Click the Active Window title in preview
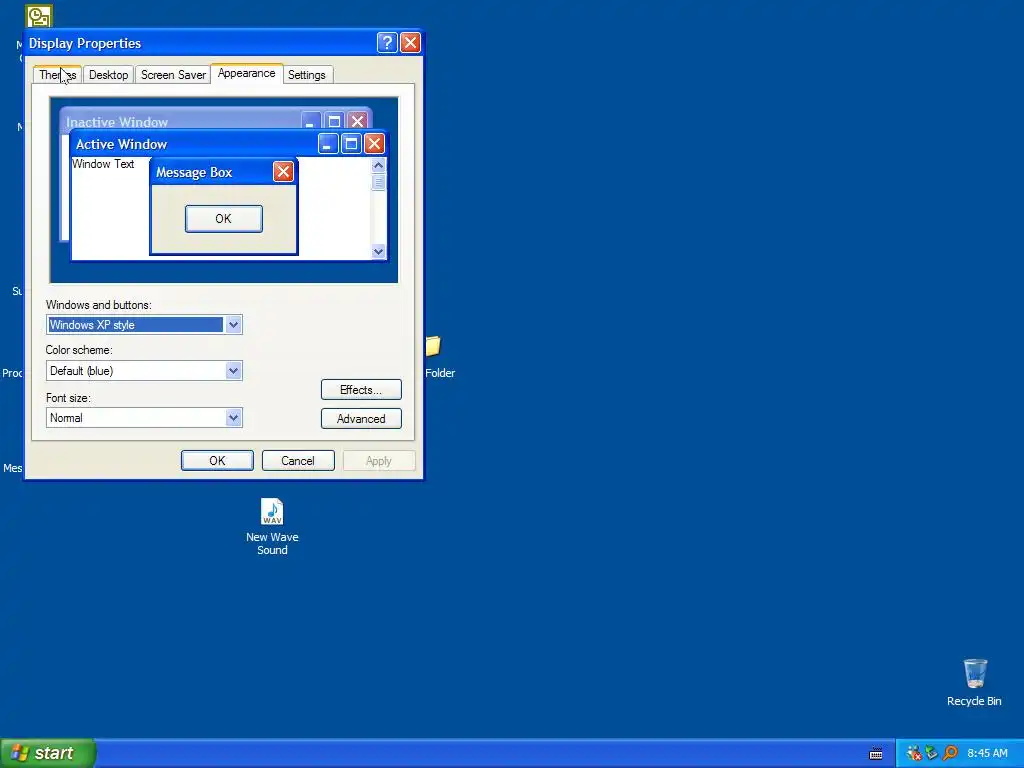The width and height of the screenshot is (1024, 768). coord(121,144)
